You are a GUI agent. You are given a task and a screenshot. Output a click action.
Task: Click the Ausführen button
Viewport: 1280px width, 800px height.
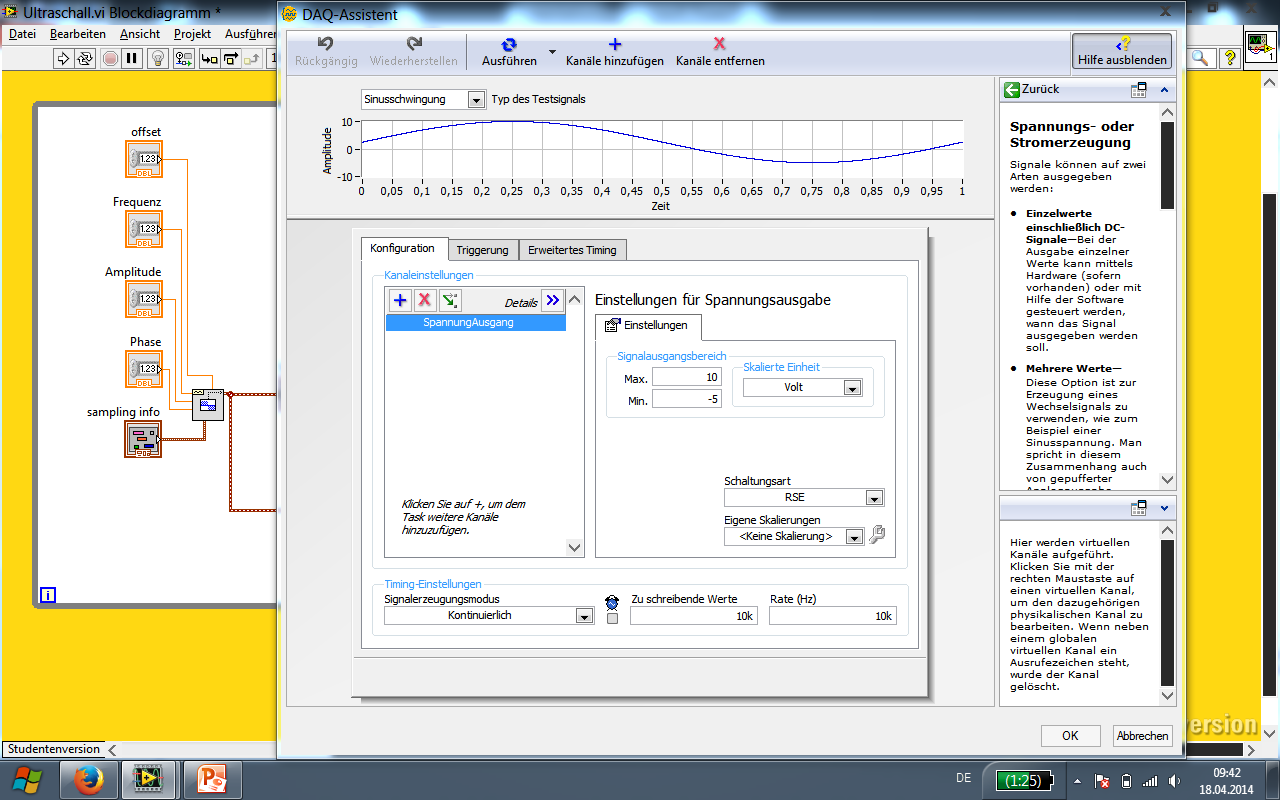[x=509, y=52]
